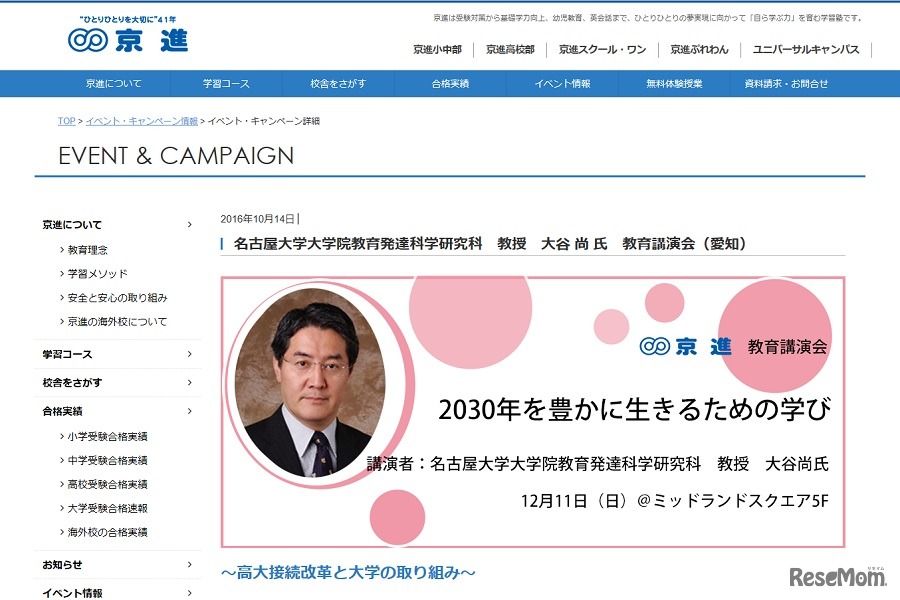
Task: Click the 教育理念 sidebar link
Action: [89, 251]
